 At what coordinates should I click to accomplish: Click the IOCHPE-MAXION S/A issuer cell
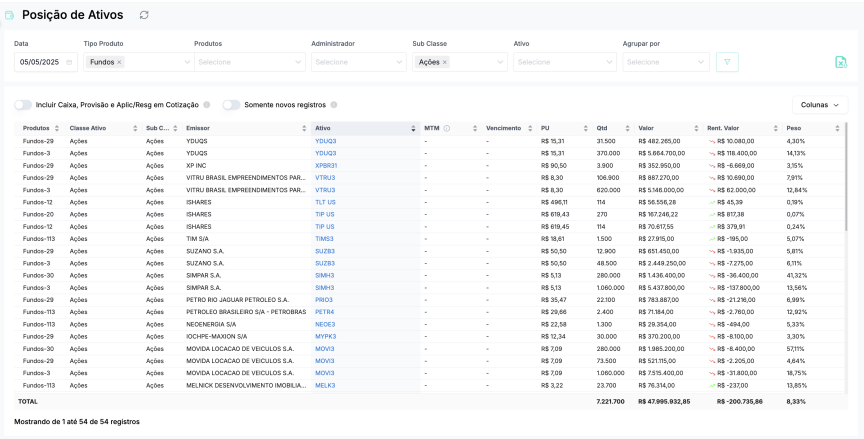click(x=217, y=337)
